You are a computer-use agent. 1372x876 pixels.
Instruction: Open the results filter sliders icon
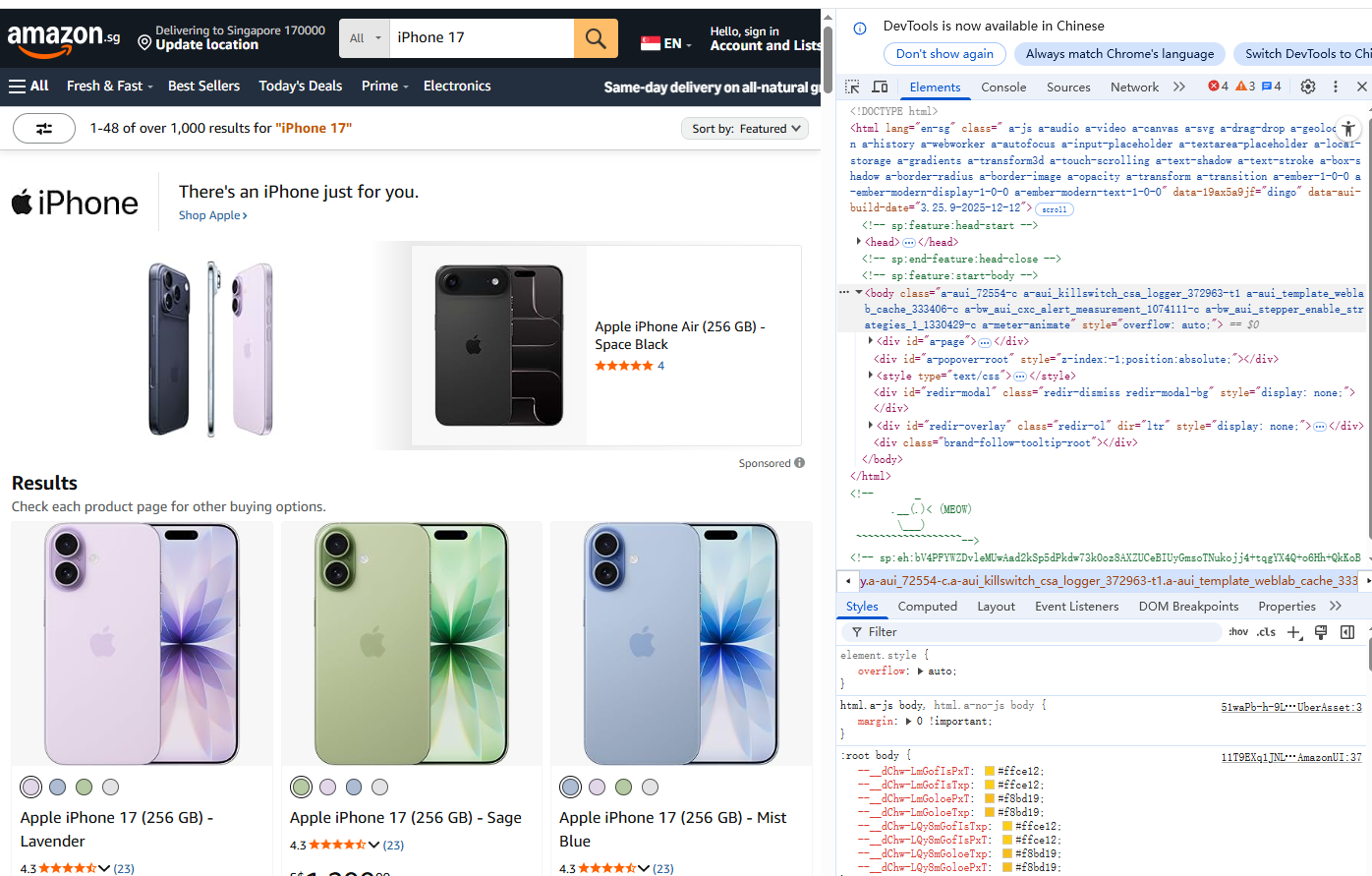pos(44,128)
